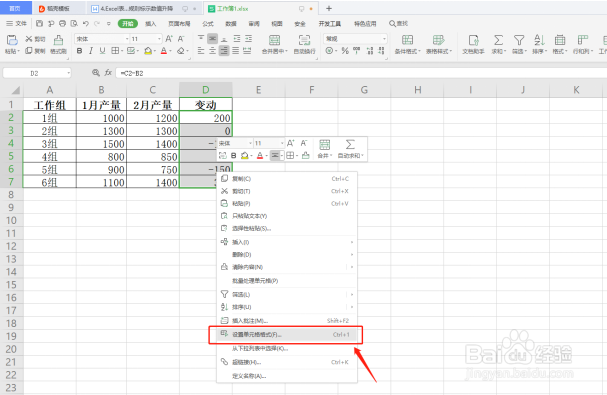Screen dimensions: 607x395
Task: Expand the Insert (插入) submenu in context menu
Action: click(287, 242)
